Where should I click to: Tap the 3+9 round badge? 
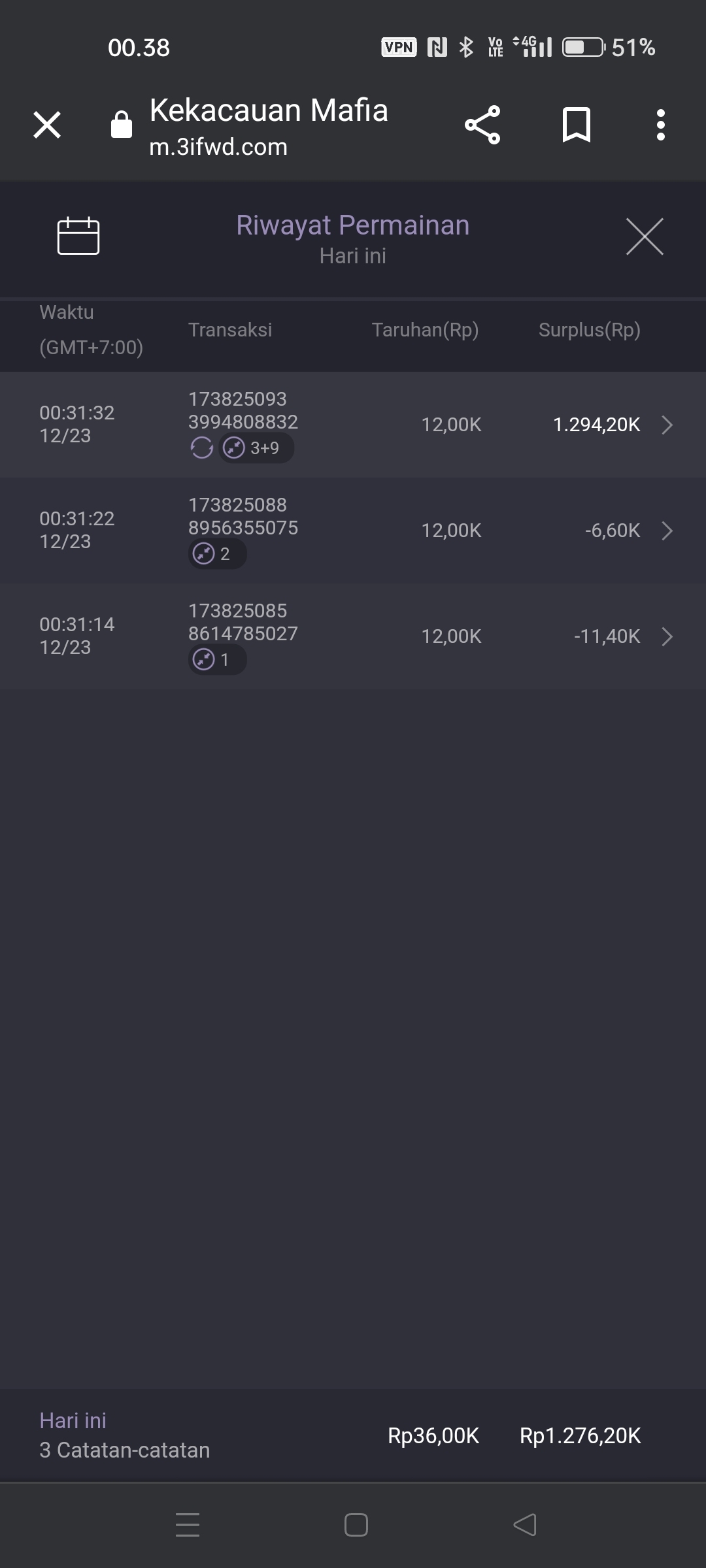tap(256, 448)
